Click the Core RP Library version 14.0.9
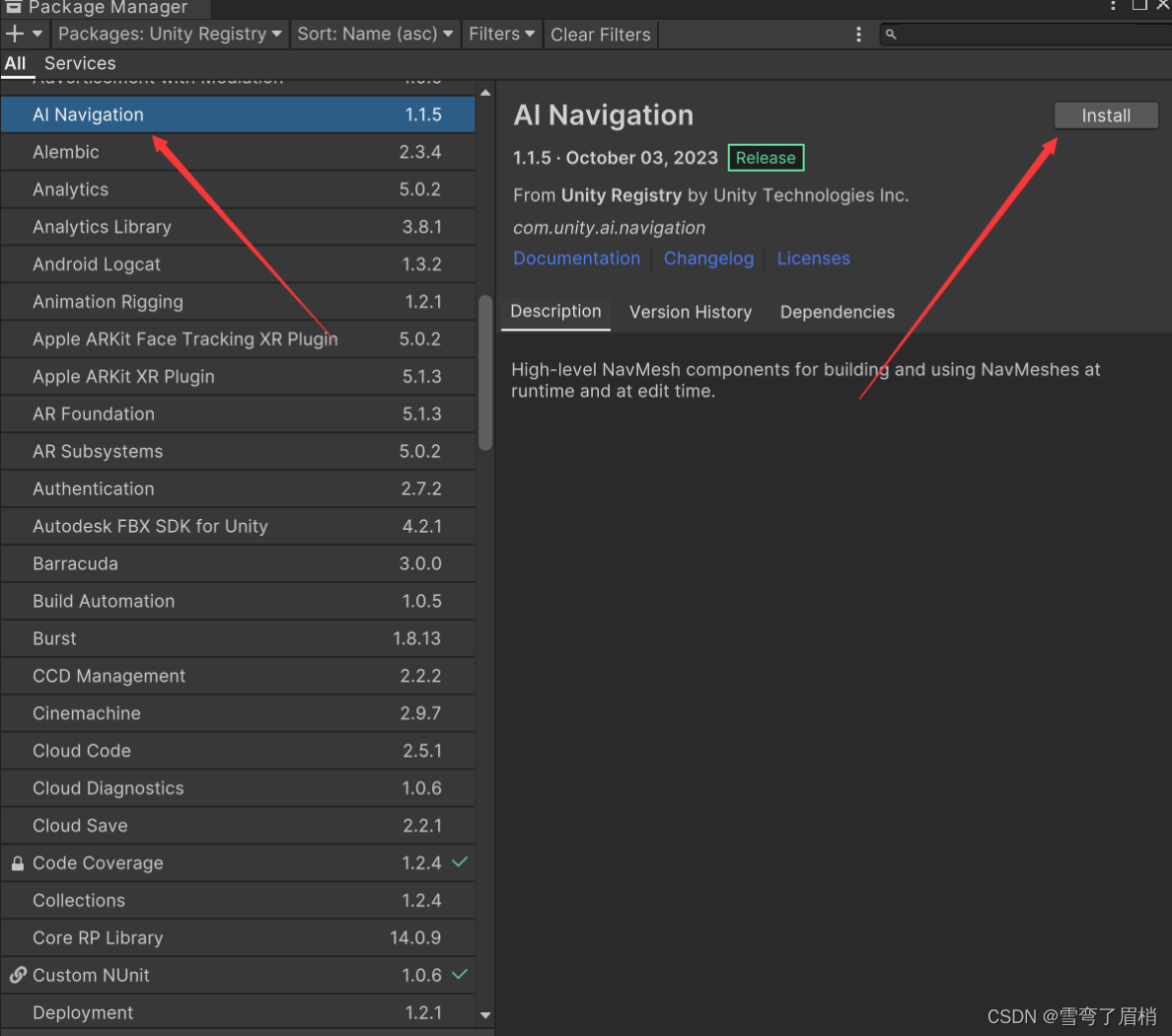Viewport: 1172px width, 1036px height. [414, 937]
